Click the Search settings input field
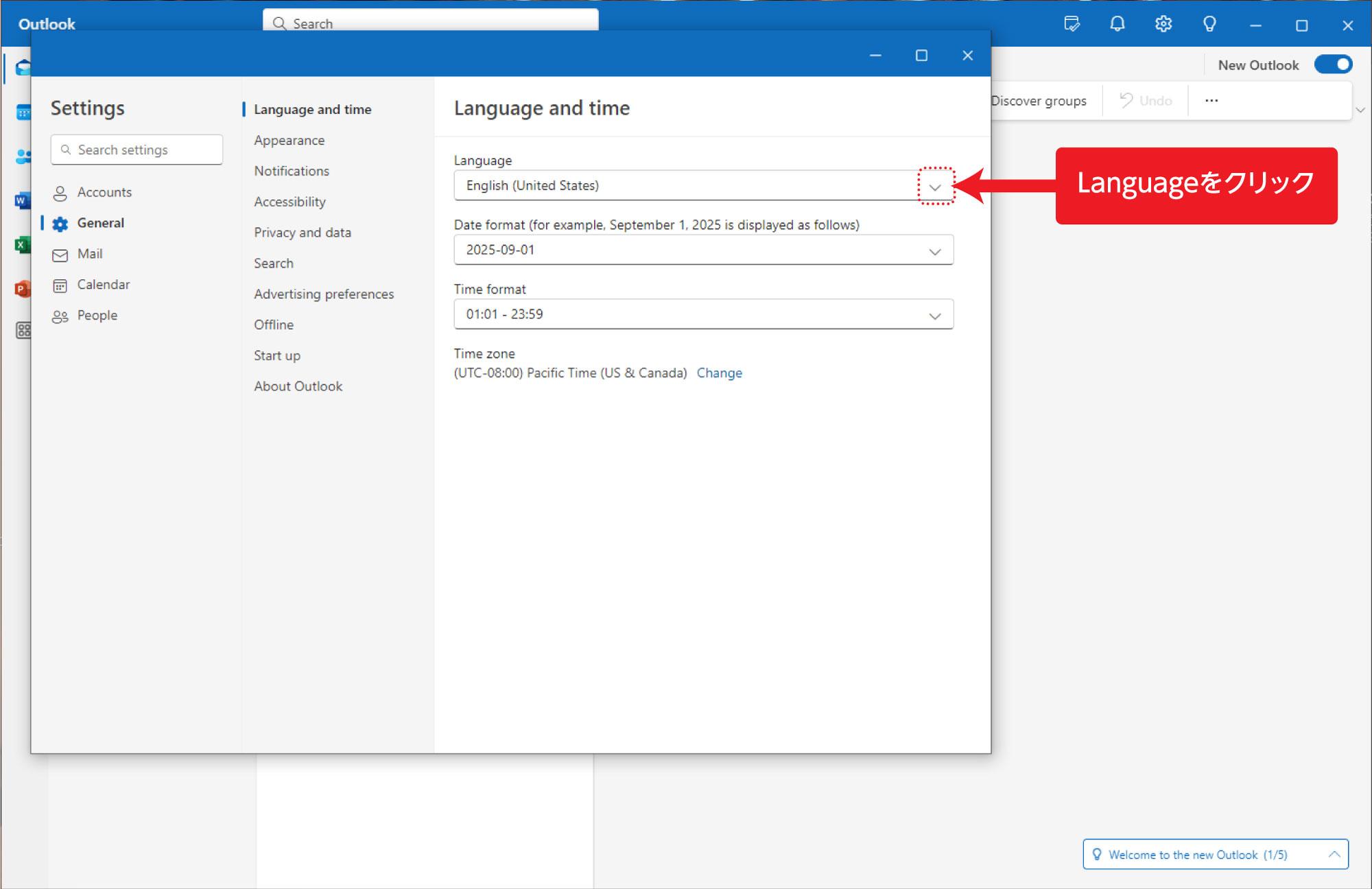This screenshot has height=889, width=1372. click(x=137, y=150)
